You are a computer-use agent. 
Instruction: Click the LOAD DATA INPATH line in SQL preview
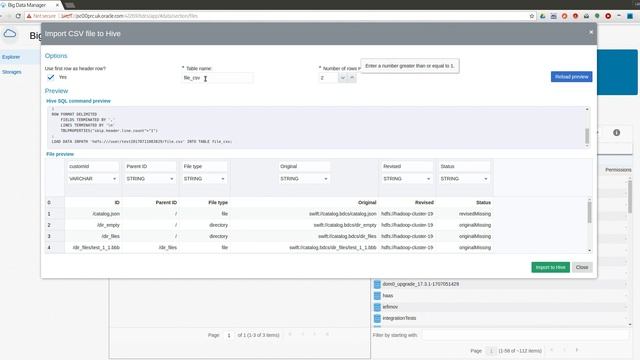click(142, 142)
